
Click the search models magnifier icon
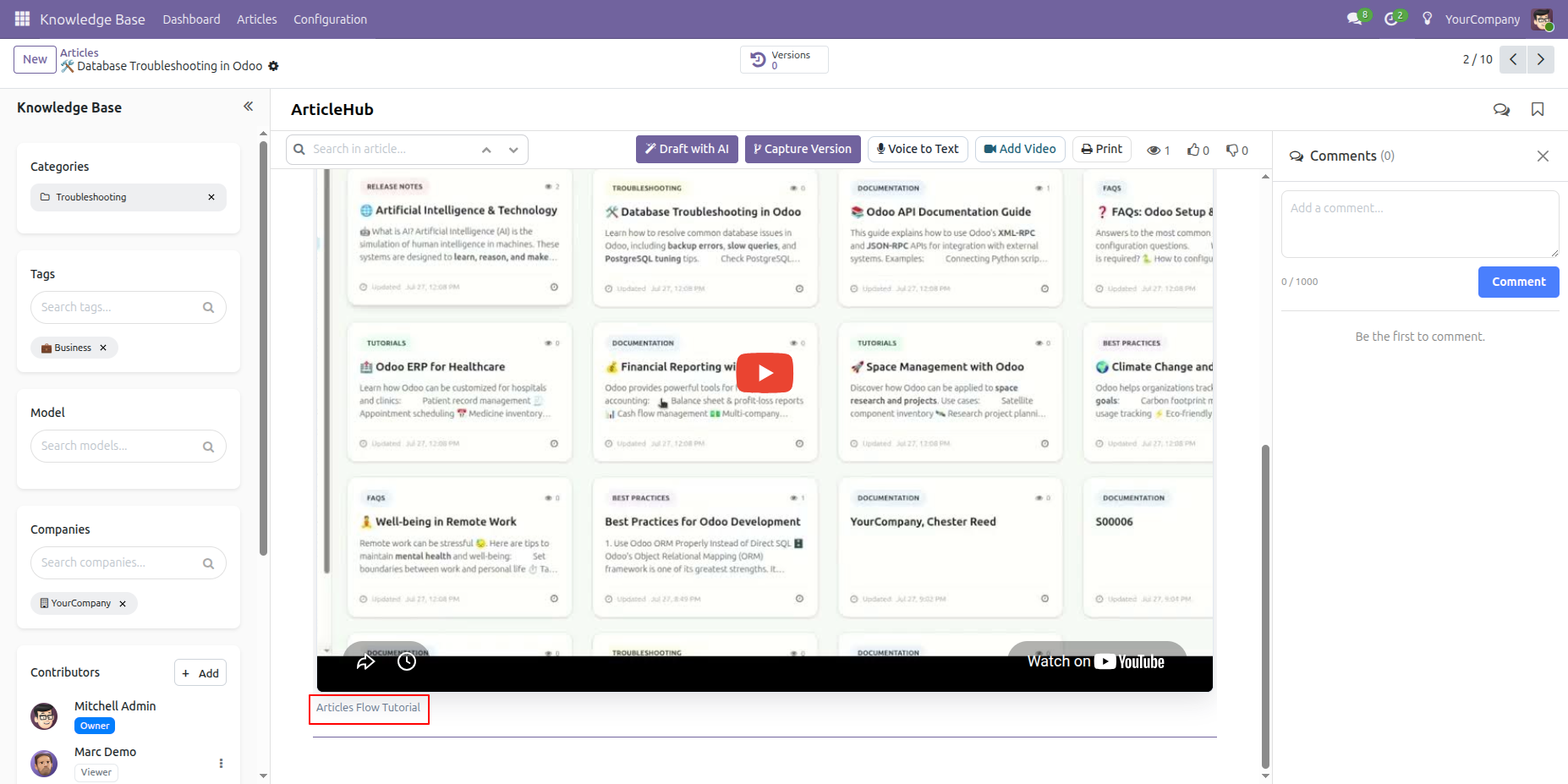point(208,447)
